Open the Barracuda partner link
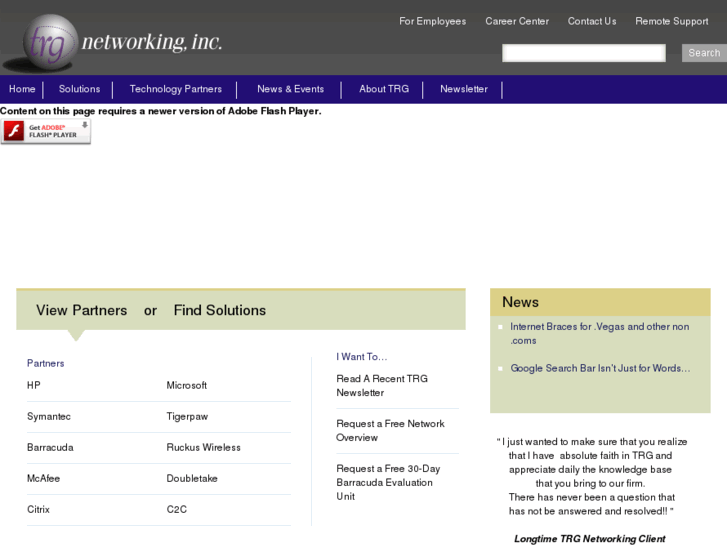 50,448
